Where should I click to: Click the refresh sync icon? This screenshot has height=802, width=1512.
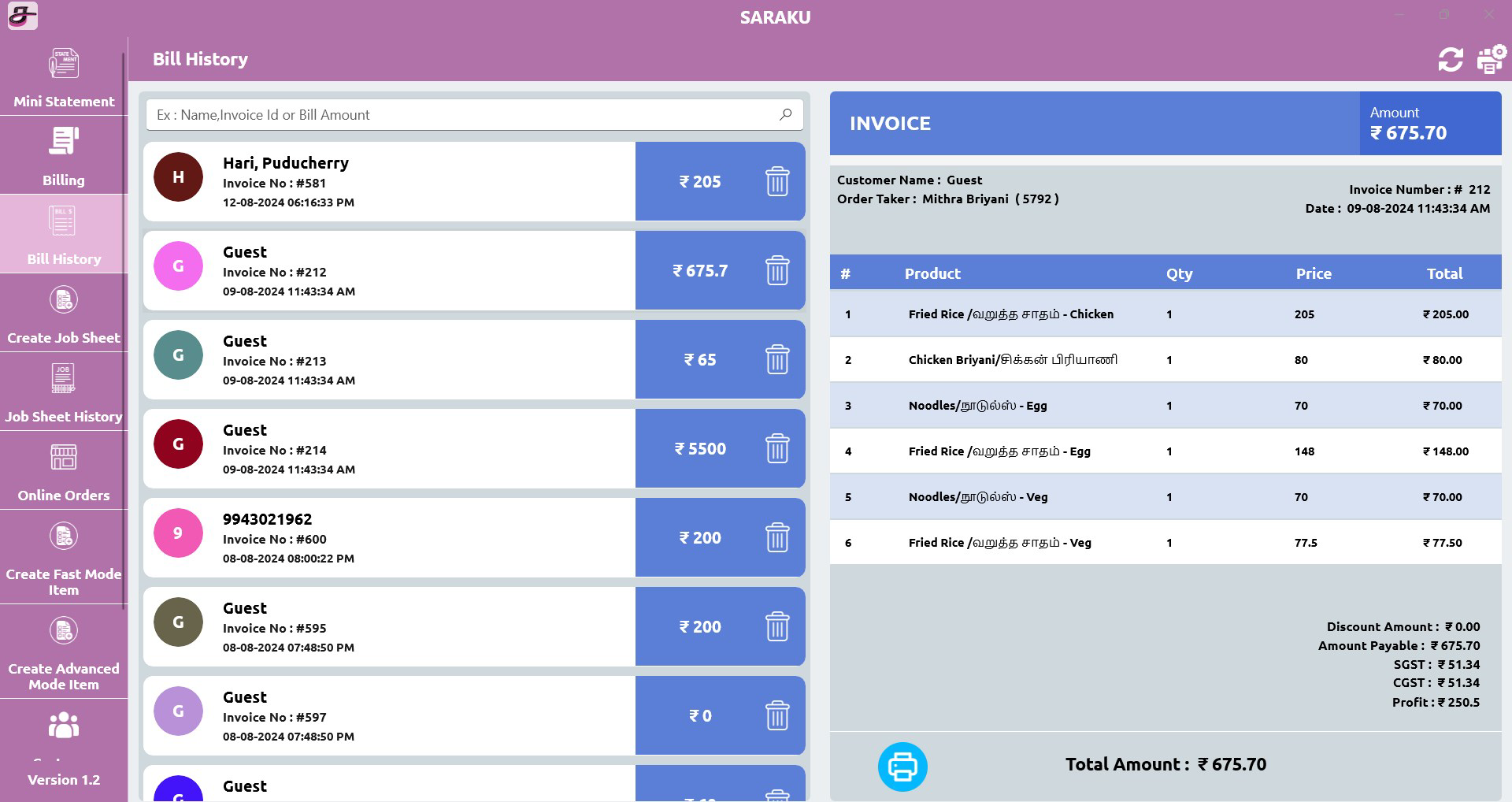pos(1451,60)
